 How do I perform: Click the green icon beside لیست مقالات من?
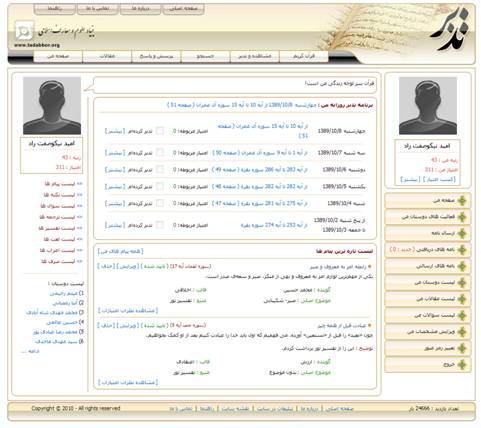462,299
